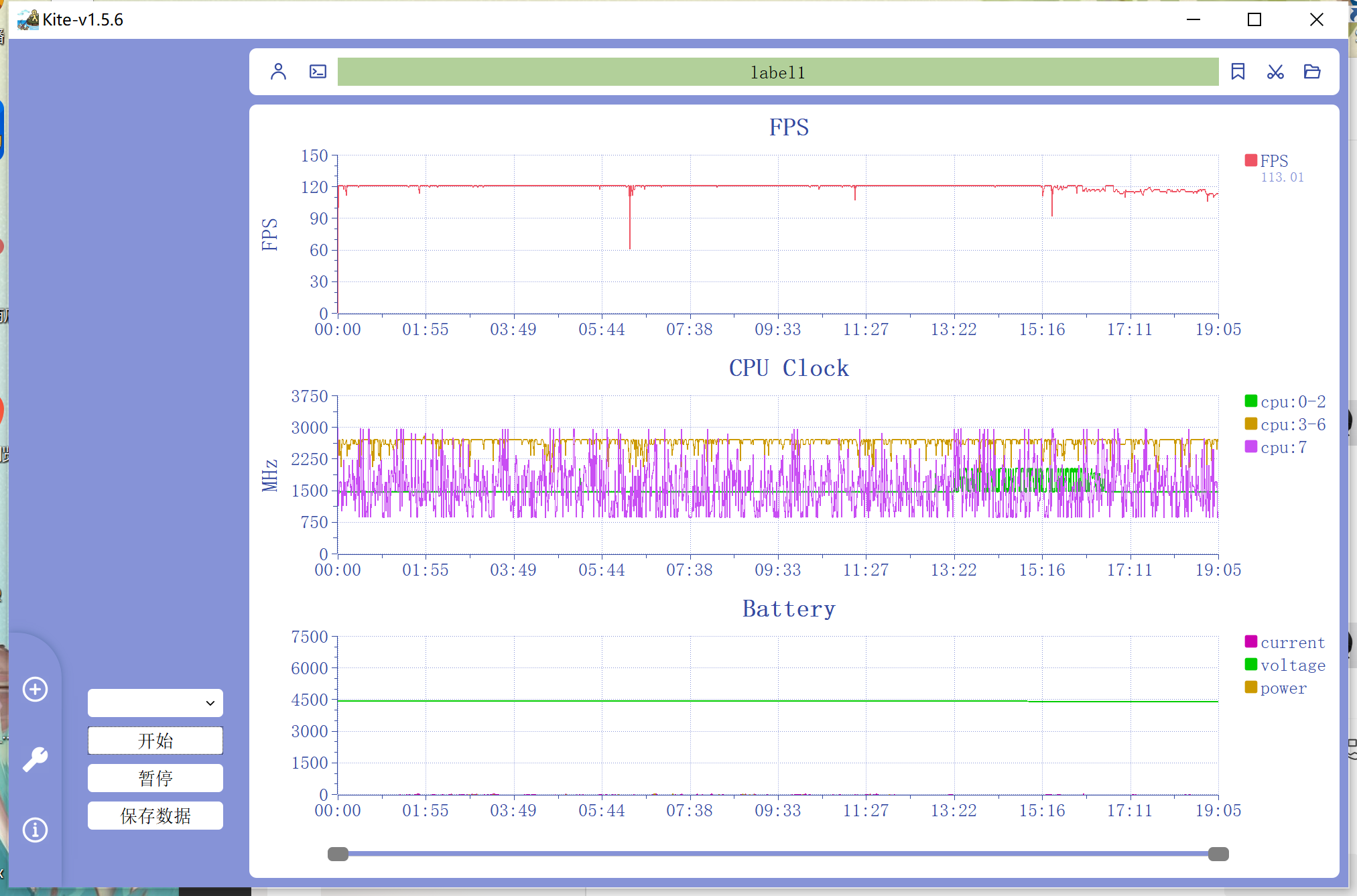Click the left handle of range slider

tap(338, 854)
